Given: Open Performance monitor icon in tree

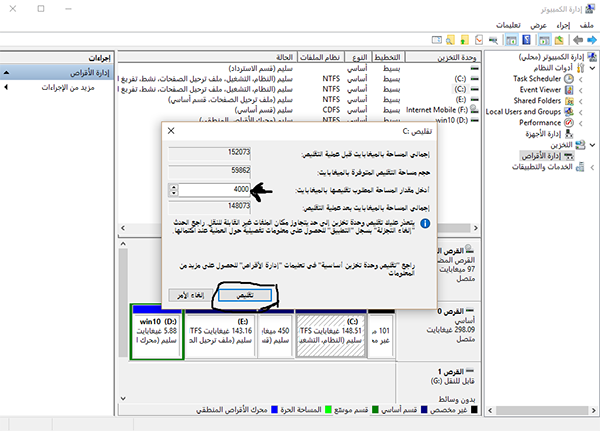Looking at the screenshot, I should pyautogui.click(x=569, y=122).
